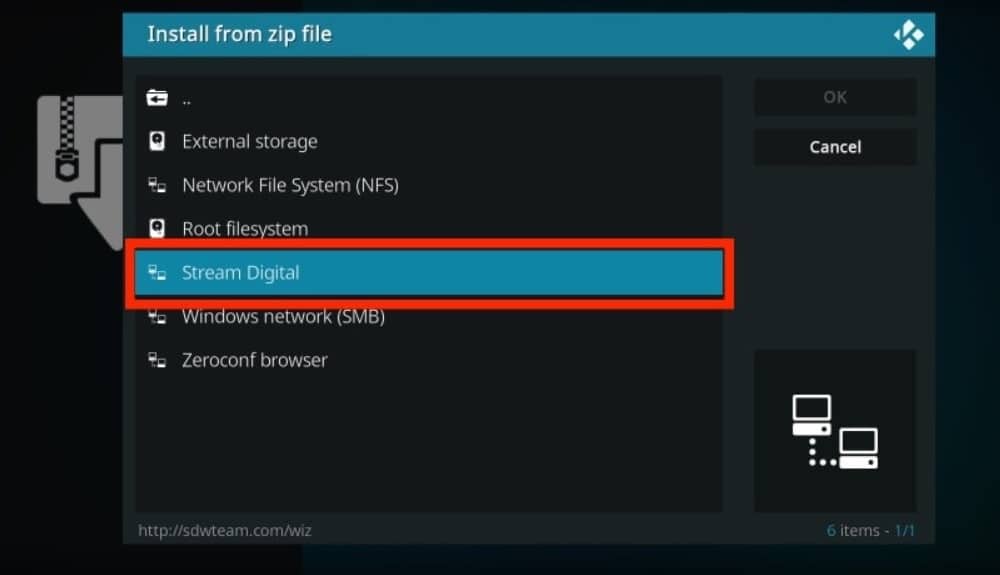Go up with the '..' entry
Screen dimensions: 1000x575
pos(429,98)
